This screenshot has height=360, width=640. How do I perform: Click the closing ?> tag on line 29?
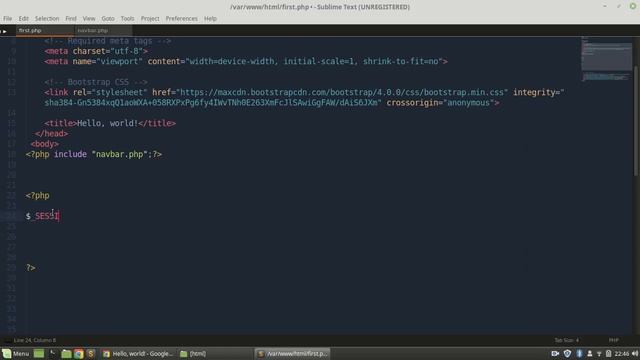[31, 268]
